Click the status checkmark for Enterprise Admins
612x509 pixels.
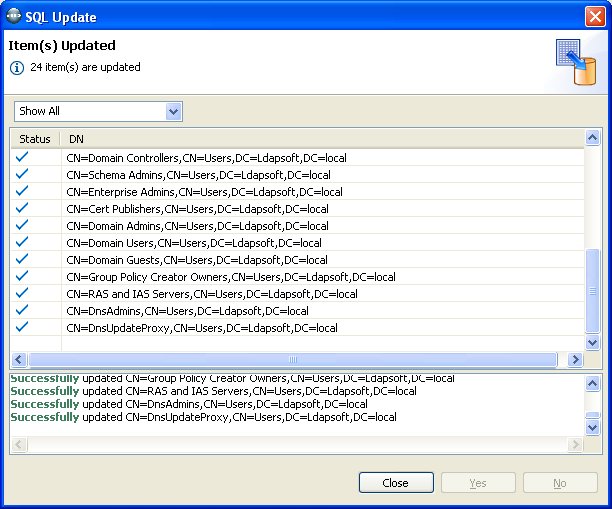pos(22,192)
